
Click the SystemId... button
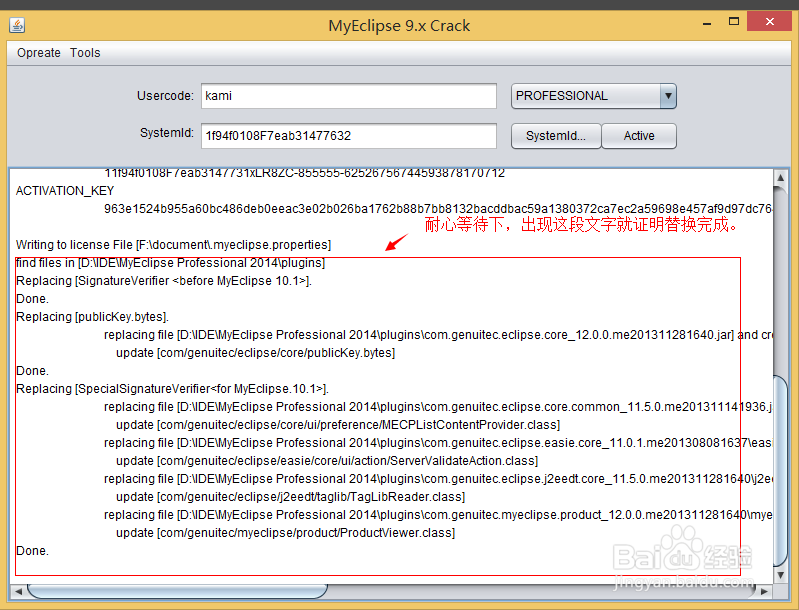pos(556,136)
